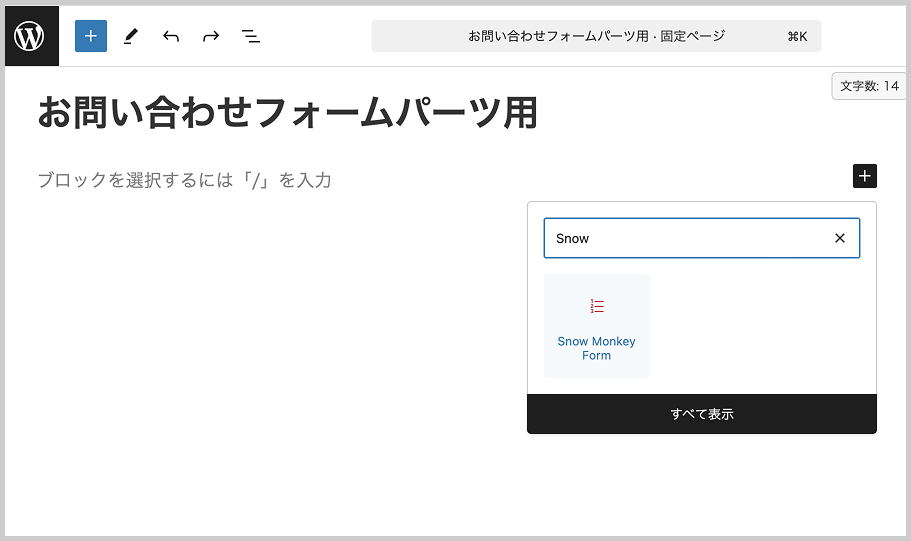Clear the block search with the X
Image resolution: width=911 pixels, height=541 pixels.
[x=840, y=238]
